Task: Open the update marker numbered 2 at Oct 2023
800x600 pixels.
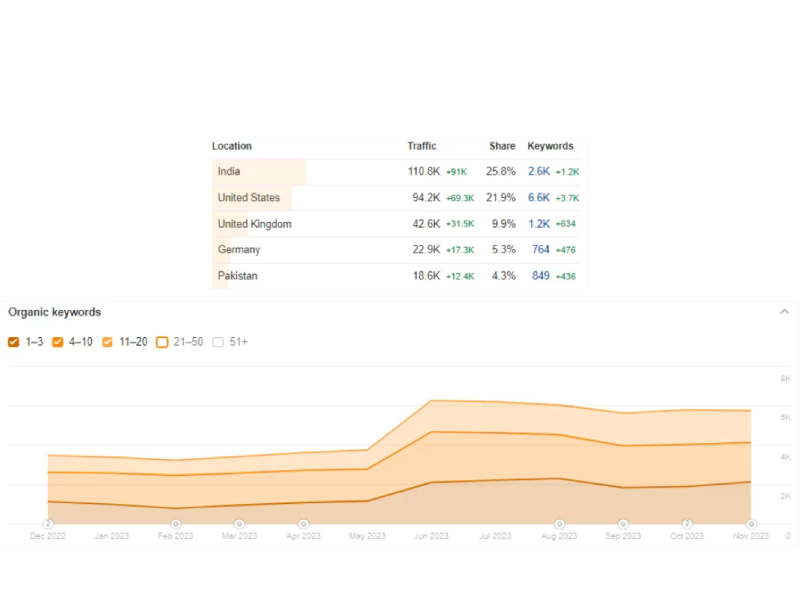Action: [x=687, y=523]
